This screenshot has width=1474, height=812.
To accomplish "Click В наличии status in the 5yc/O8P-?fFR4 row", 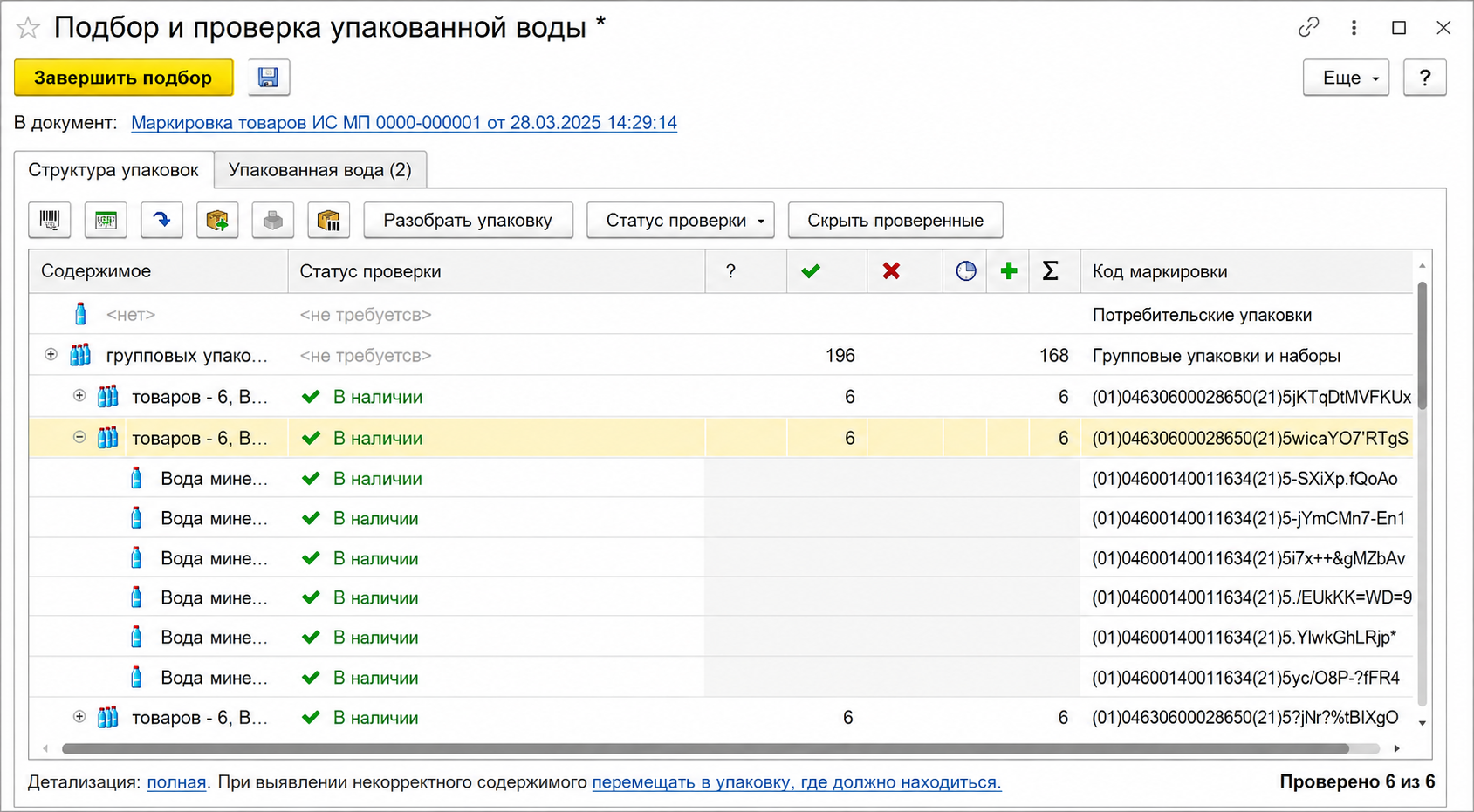I will coord(375,678).
